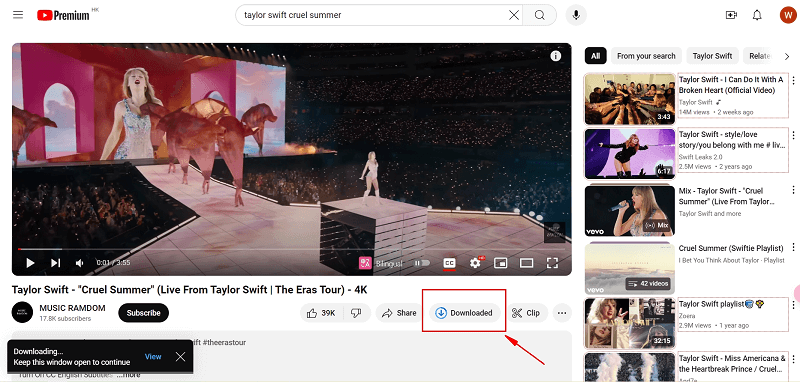This screenshot has height=382, width=800.
Task: Select the Taylor Swift chip
Action: pyautogui.click(x=712, y=56)
